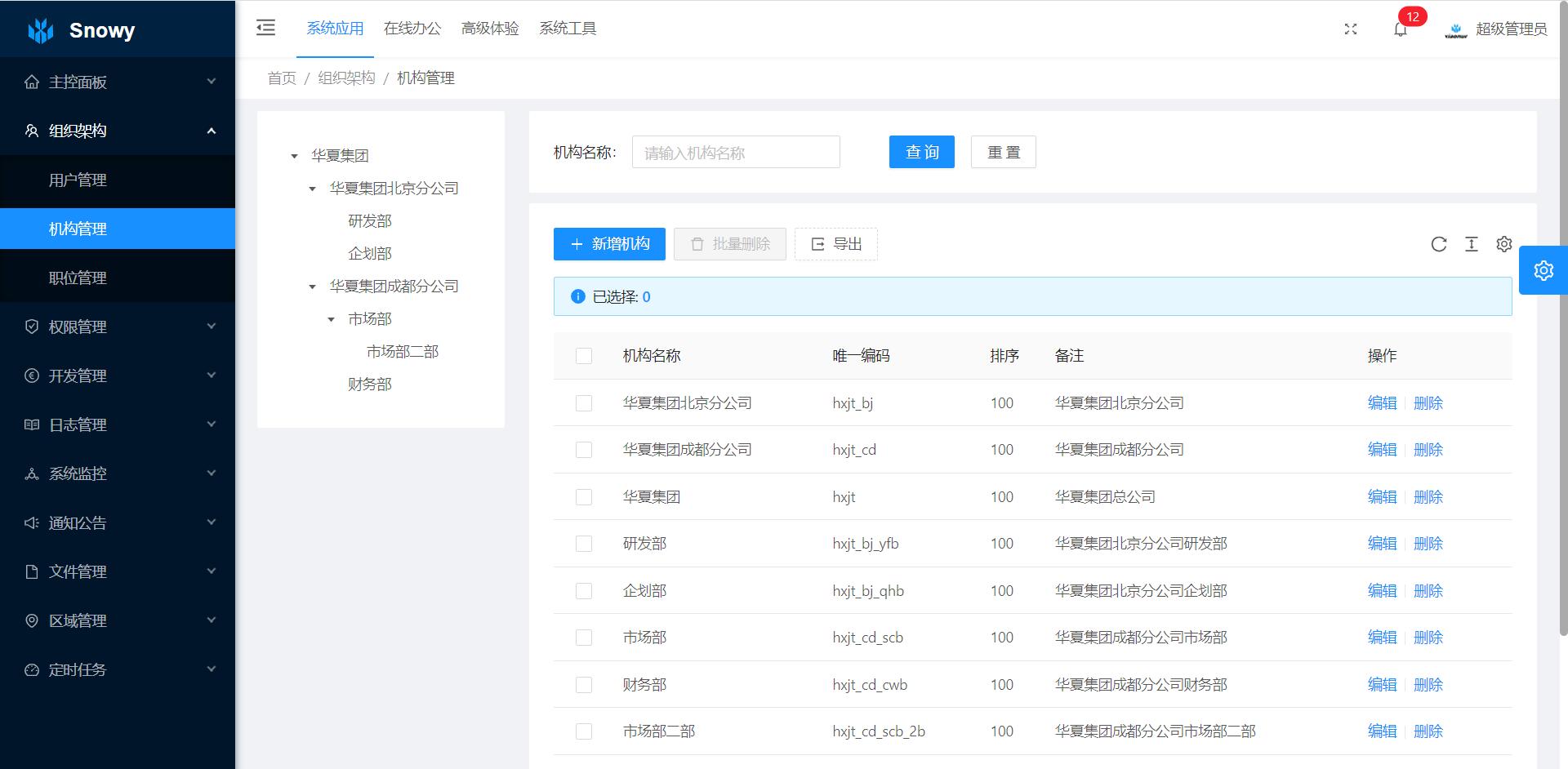Refresh the organization table data
Screen dimensions: 1568x769
pos(1438,244)
